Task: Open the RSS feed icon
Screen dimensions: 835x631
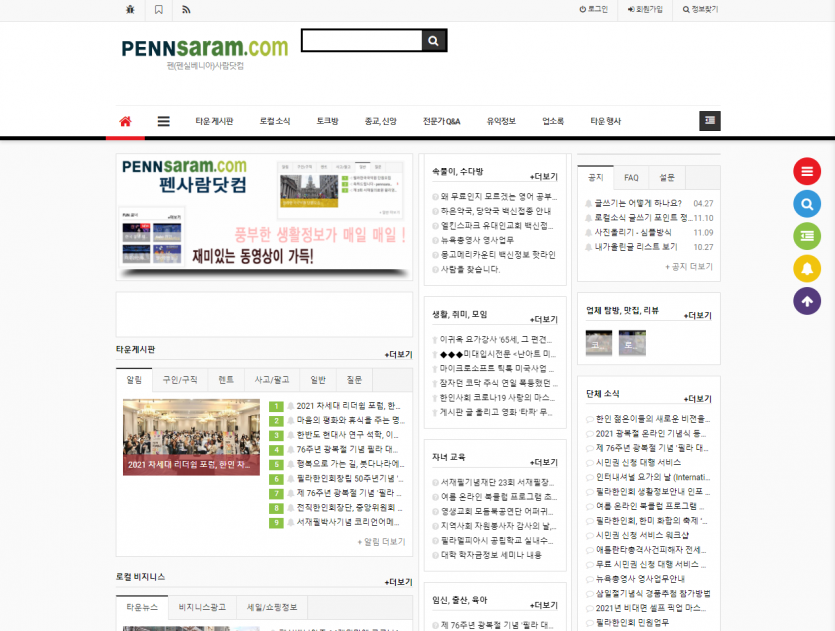Action: click(x=186, y=9)
